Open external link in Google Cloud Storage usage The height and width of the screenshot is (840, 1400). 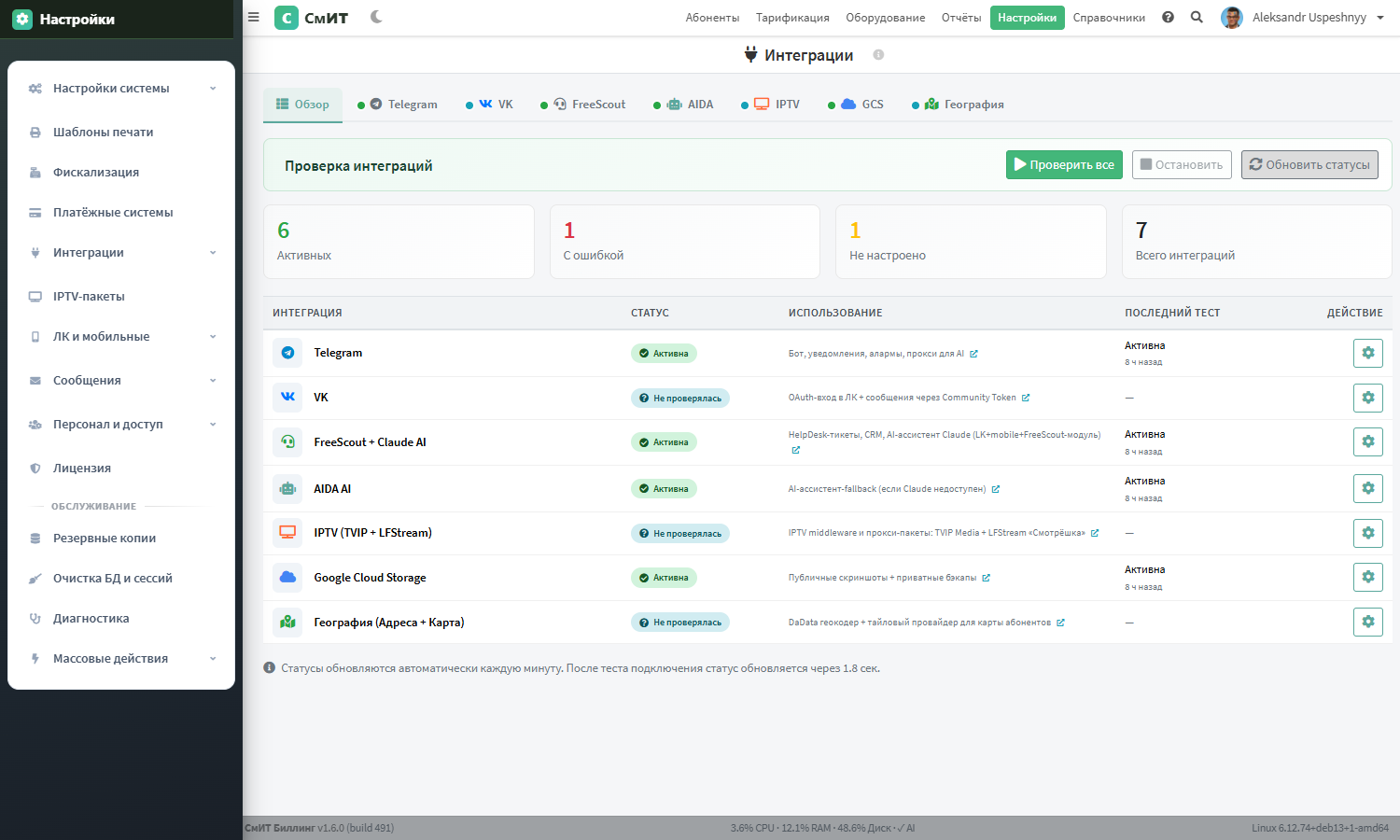pyautogui.click(x=986, y=578)
